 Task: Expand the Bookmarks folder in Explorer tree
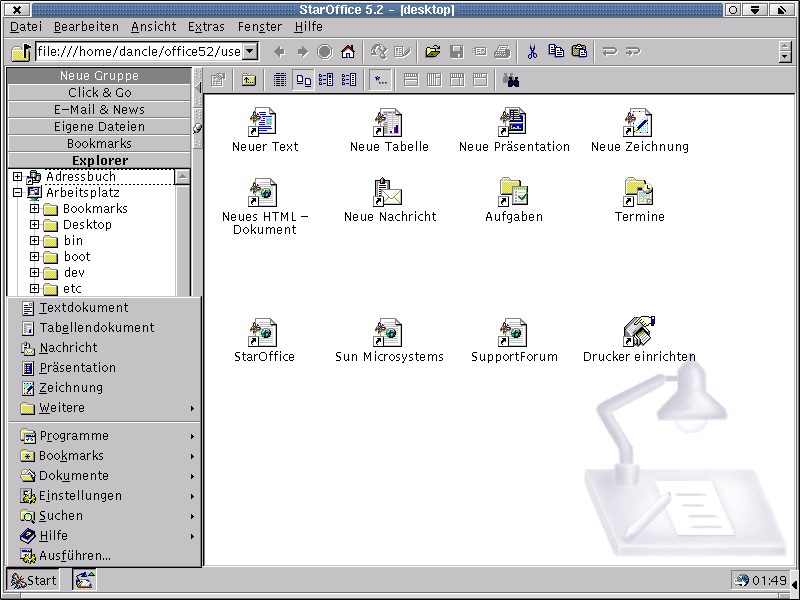[x=34, y=209]
